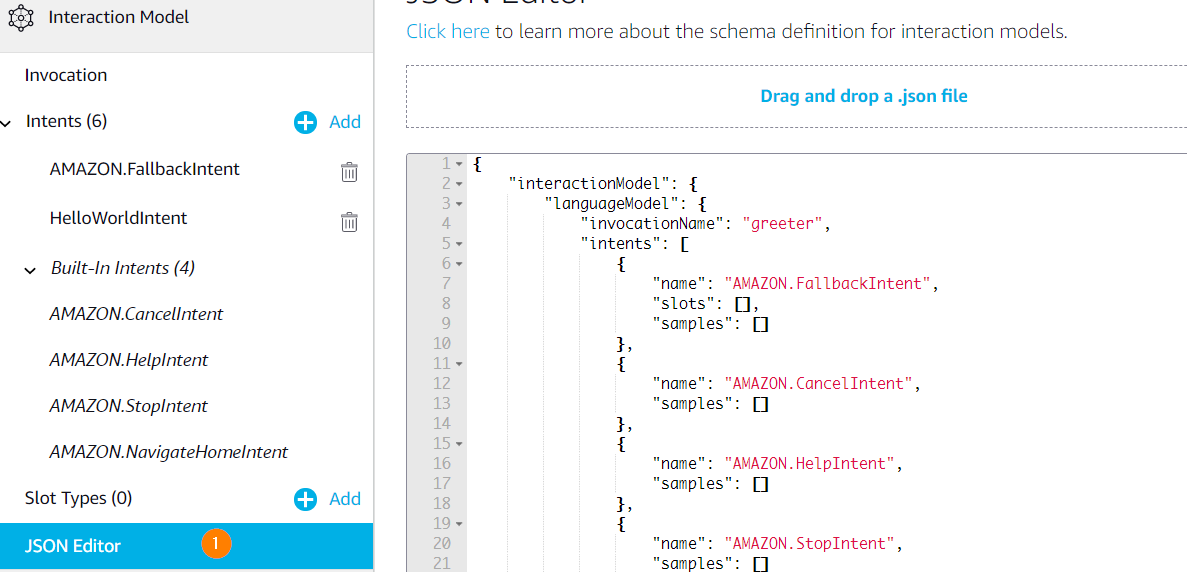1187x572 pixels.
Task: Click "samples" key on line 17
Action: pyautogui.click(x=693, y=483)
